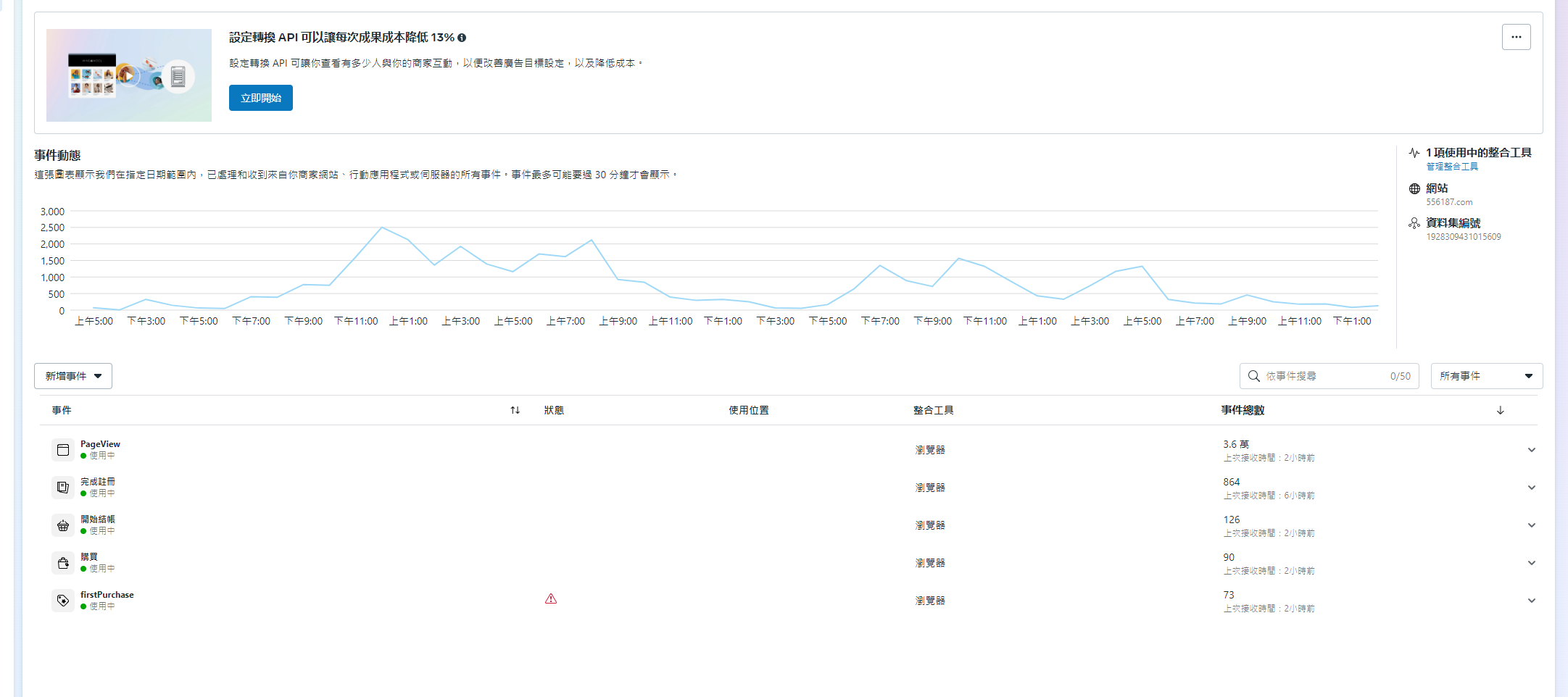Open the 管理整合工具 link
This screenshot has width=1568, height=697.
pos(1451,167)
